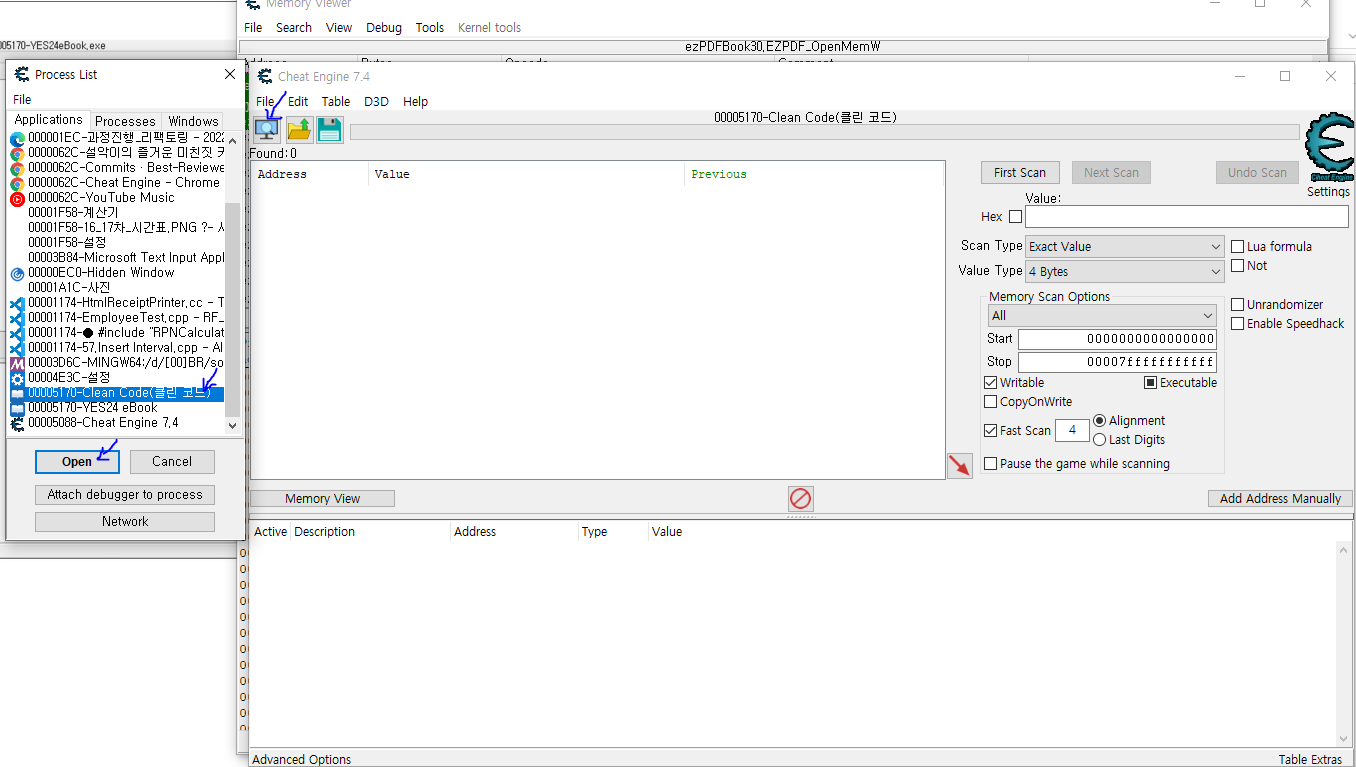This screenshot has width=1356, height=767.
Task: Click the scan Value input field
Action: [x=1186, y=217]
